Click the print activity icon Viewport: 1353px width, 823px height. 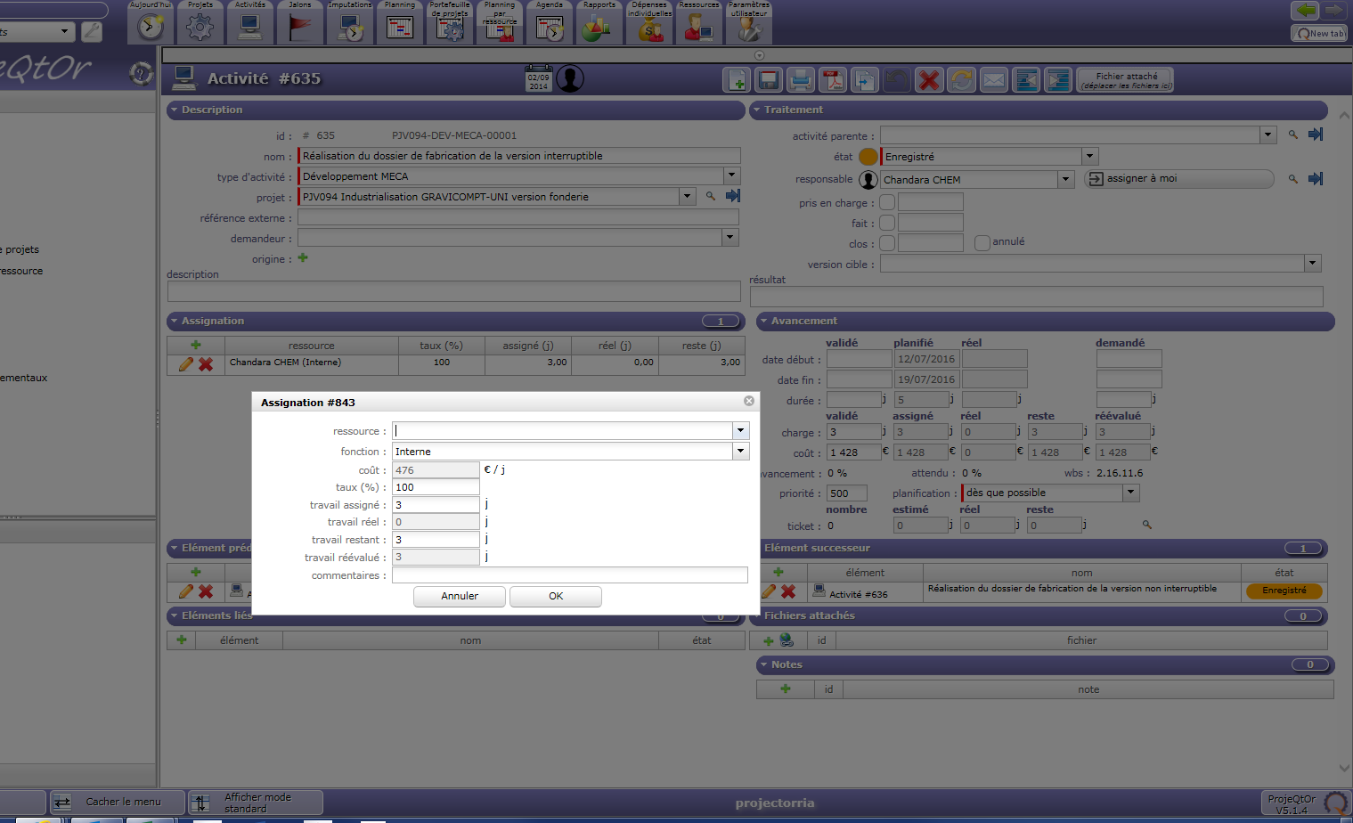pyautogui.click(x=801, y=80)
